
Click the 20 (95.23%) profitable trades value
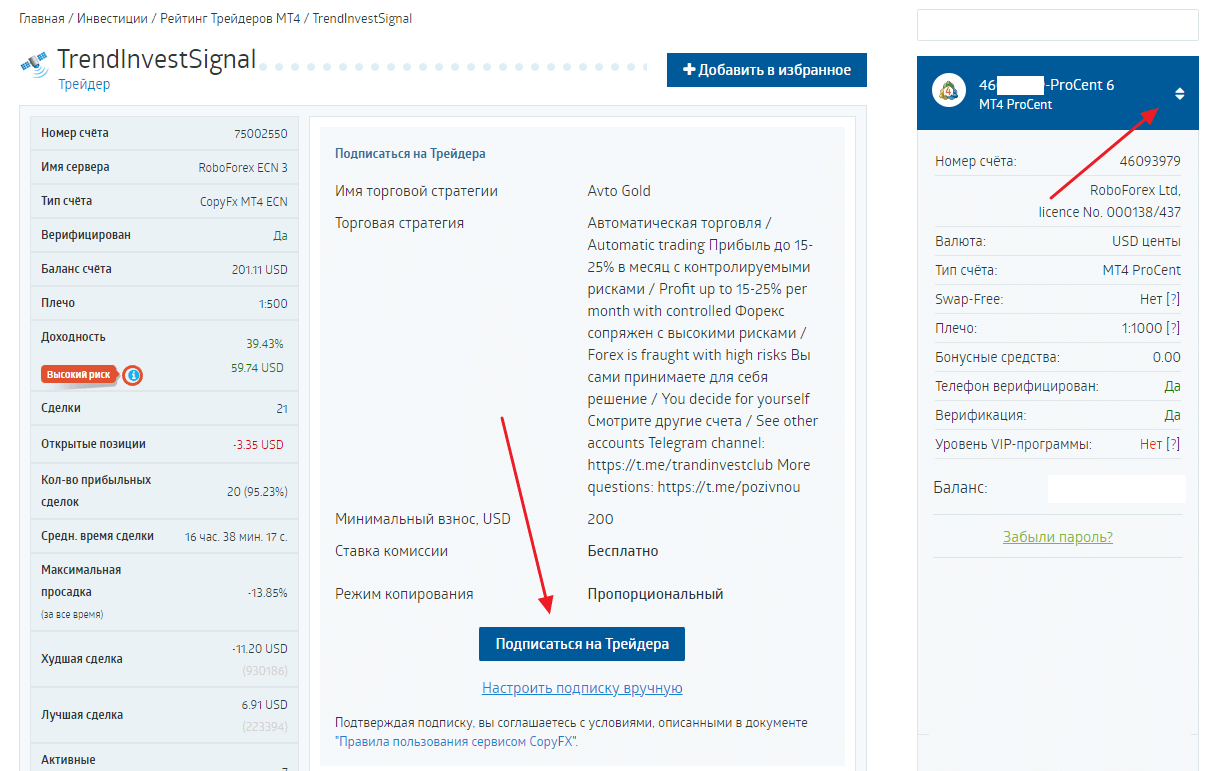click(x=257, y=491)
